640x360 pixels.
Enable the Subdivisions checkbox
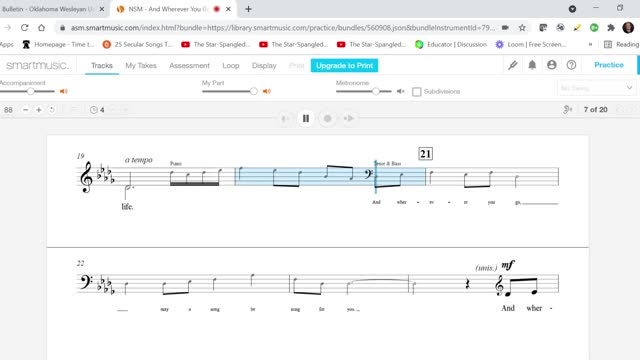click(x=416, y=92)
